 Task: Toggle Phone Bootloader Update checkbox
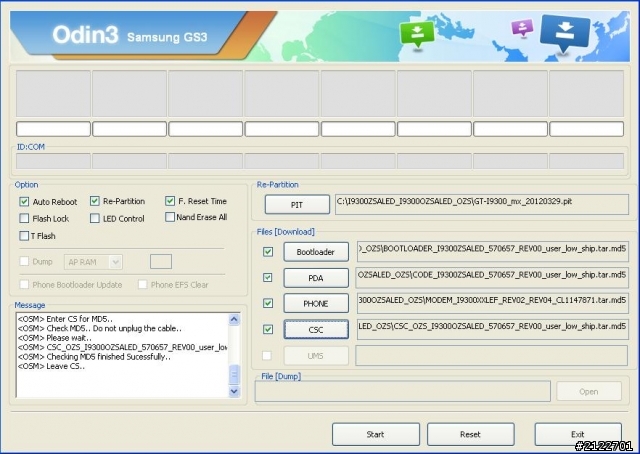click(24, 284)
